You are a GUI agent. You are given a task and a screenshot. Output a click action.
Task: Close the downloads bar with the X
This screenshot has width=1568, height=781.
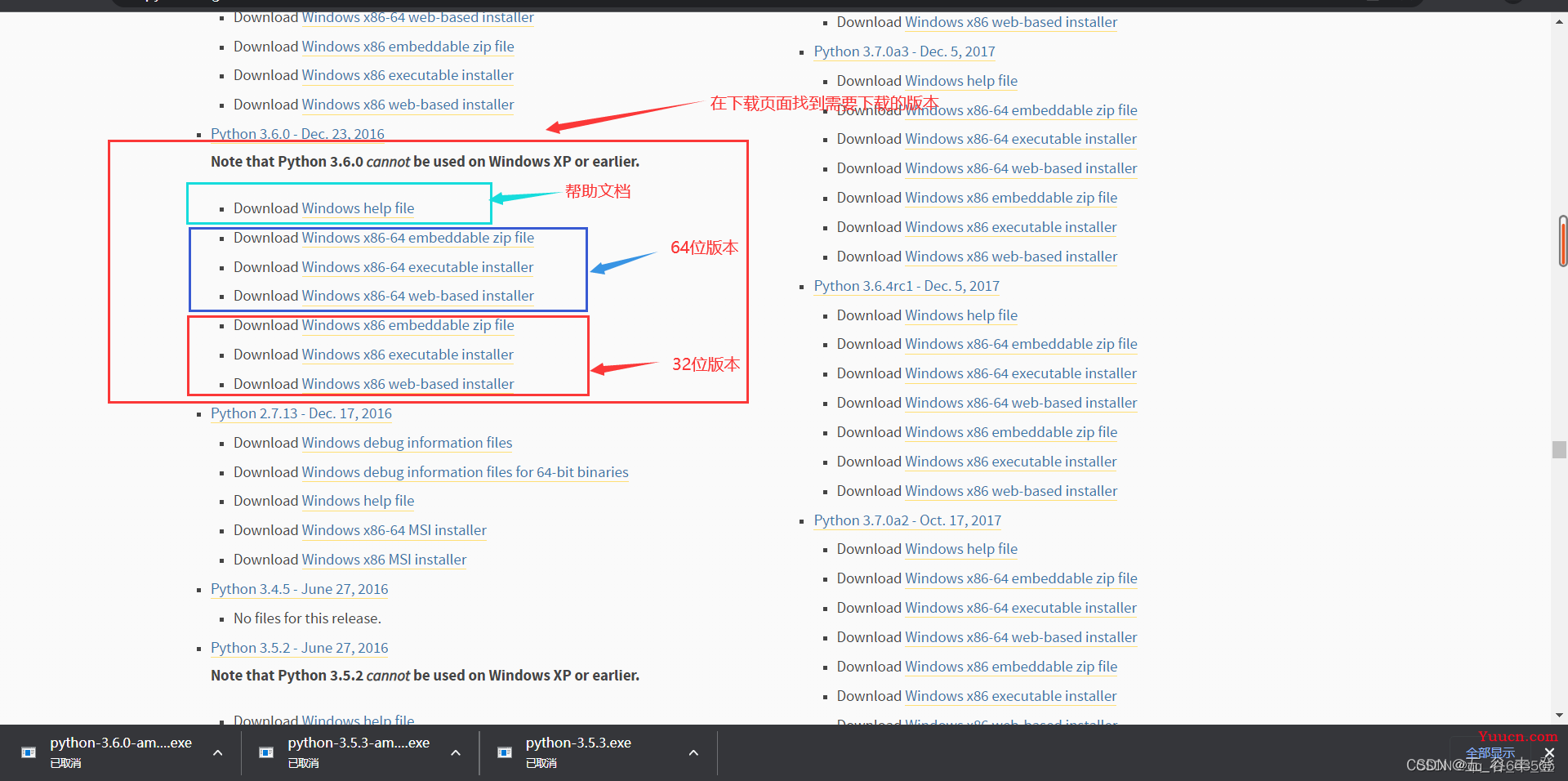[1548, 752]
